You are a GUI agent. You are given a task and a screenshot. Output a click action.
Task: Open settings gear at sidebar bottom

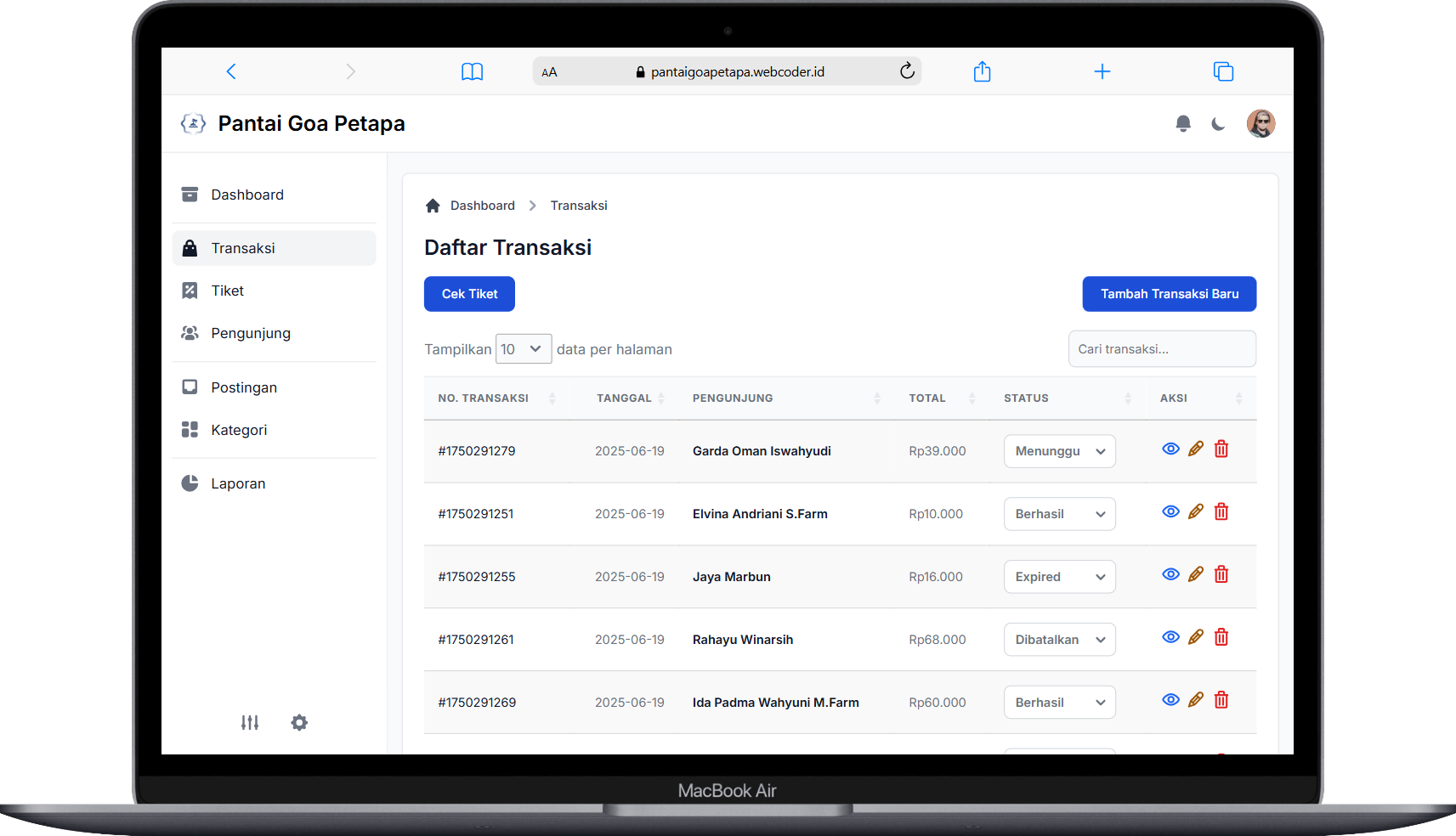(x=299, y=723)
